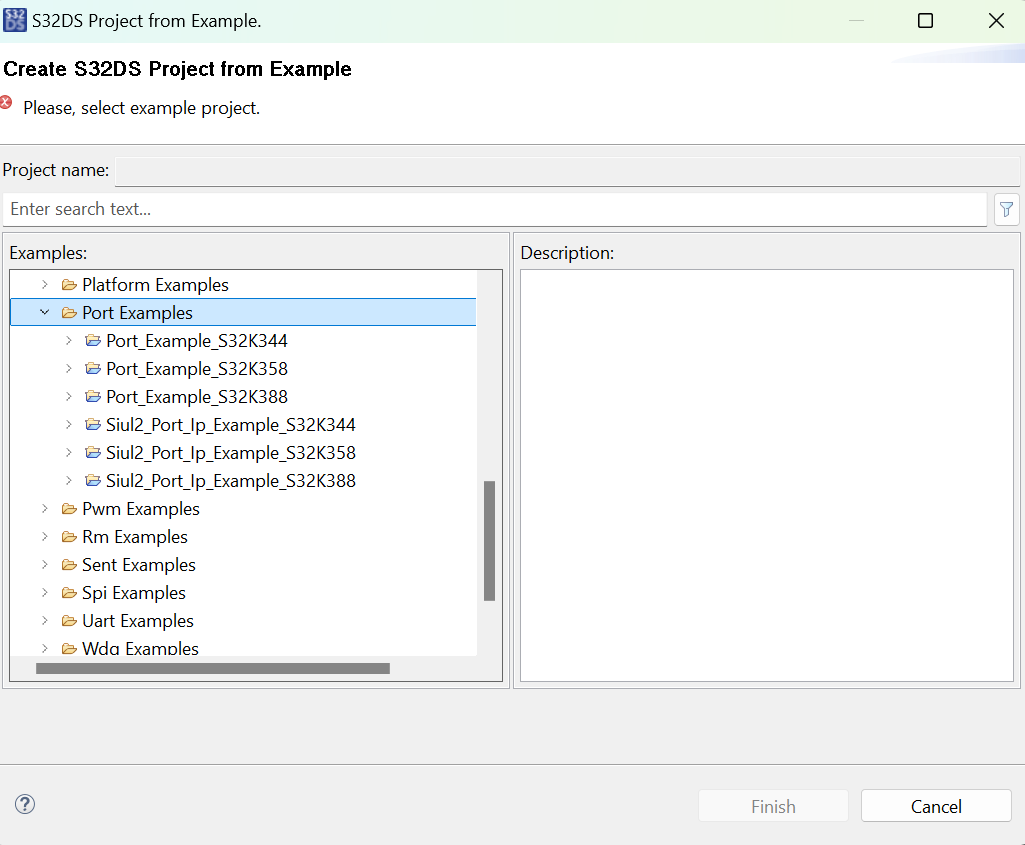Open the filter options icon

[x=1006, y=209]
